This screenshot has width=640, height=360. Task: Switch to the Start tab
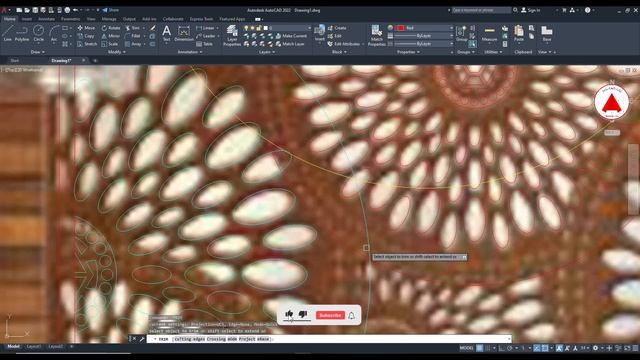15,60
